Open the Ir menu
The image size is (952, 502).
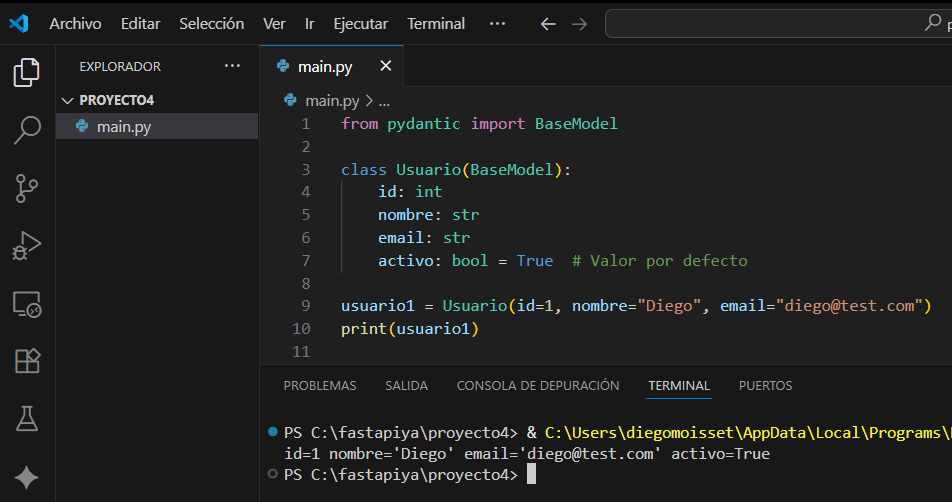click(310, 24)
